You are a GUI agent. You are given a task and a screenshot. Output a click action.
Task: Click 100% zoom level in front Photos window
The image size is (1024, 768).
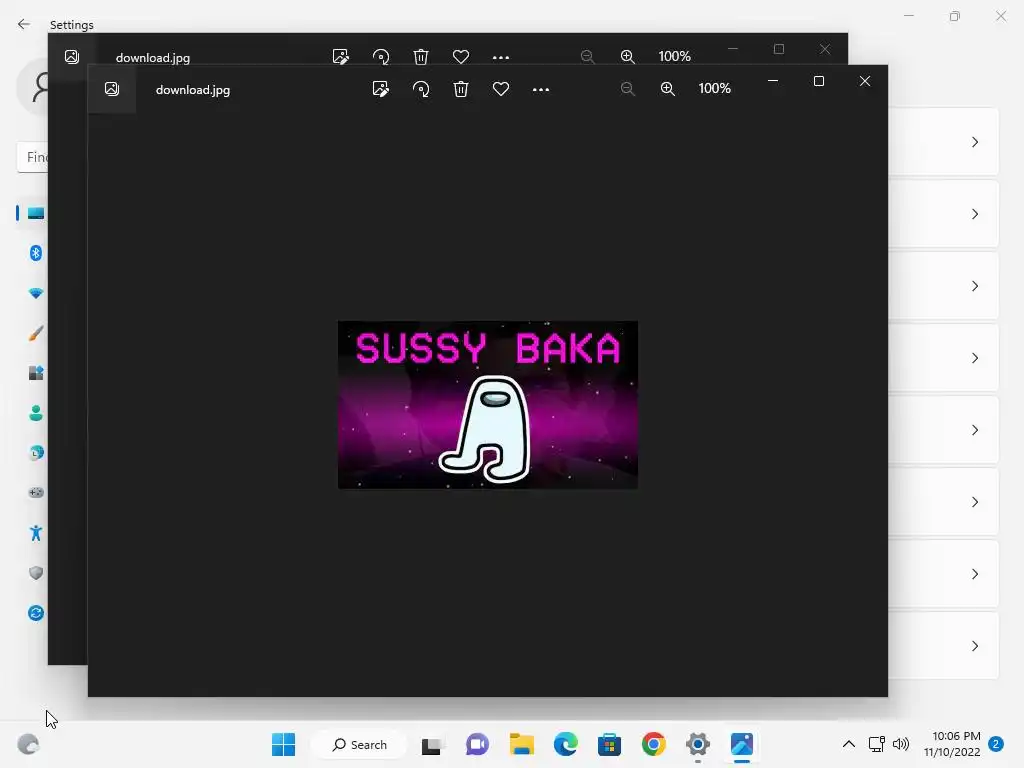coord(714,88)
